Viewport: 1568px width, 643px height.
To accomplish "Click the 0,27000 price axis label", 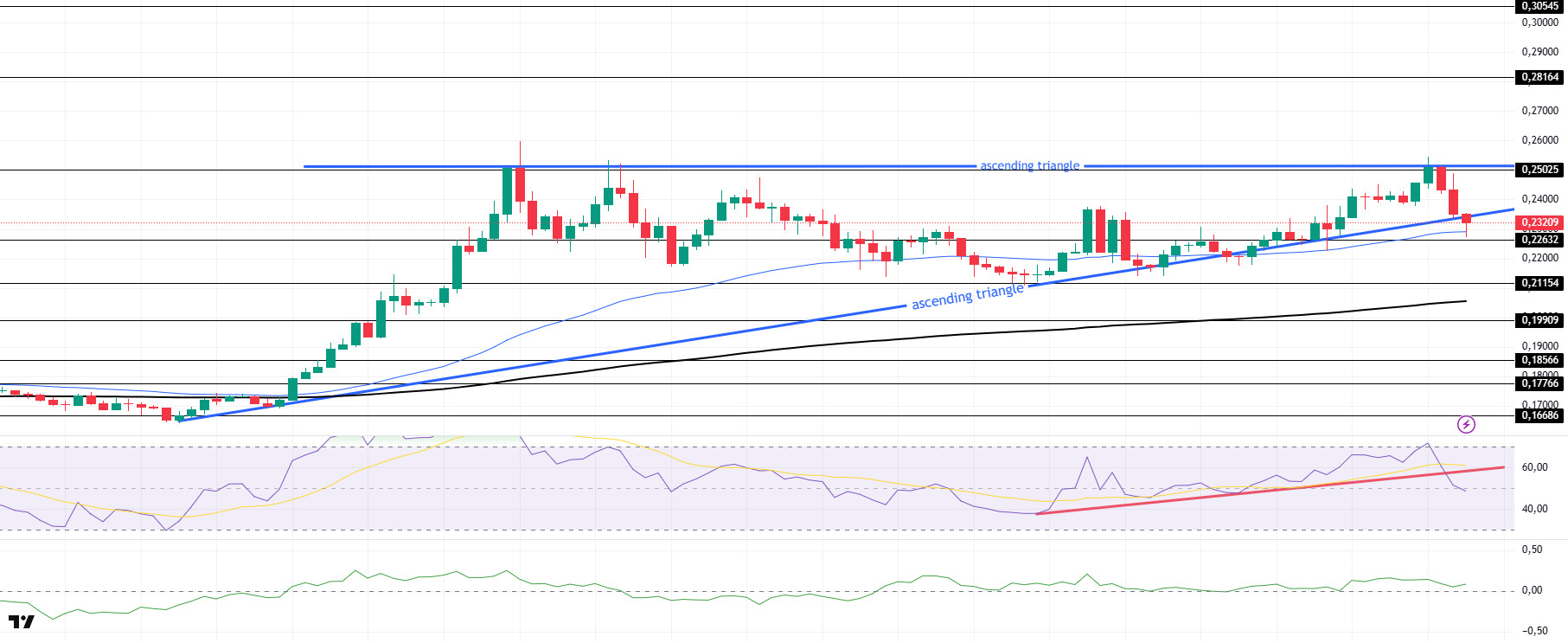I will click(1539, 111).
